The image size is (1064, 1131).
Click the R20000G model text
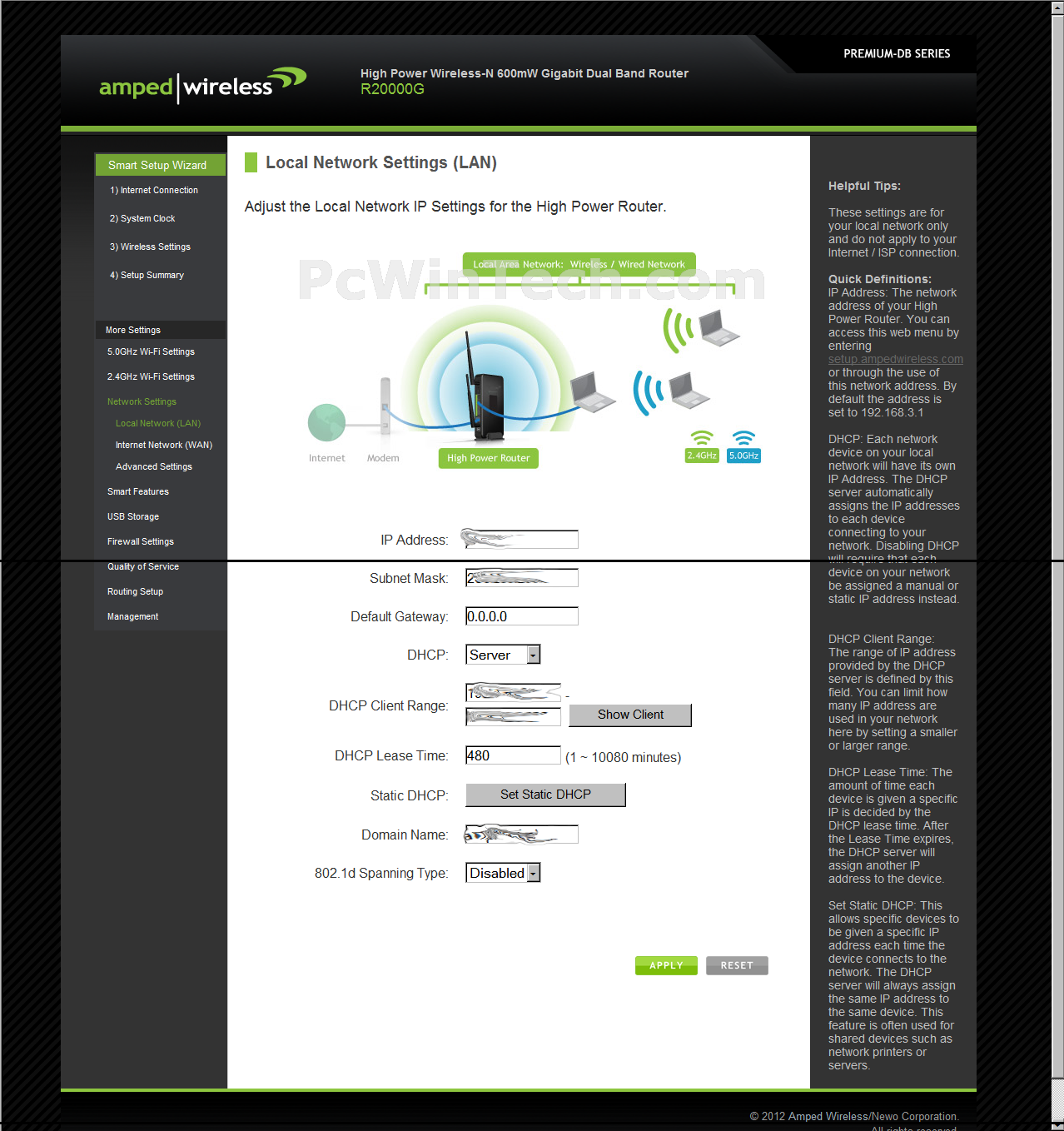pyautogui.click(x=392, y=89)
